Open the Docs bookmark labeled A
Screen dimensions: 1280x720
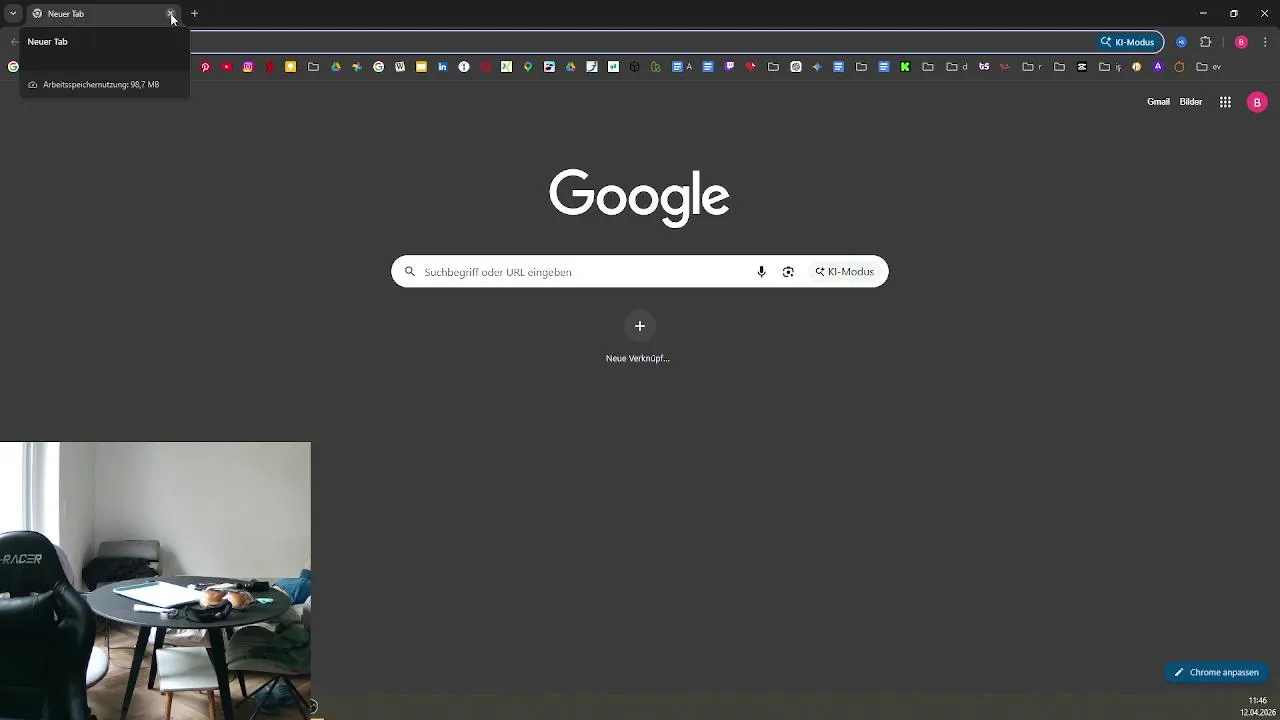(x=683, y=67)
